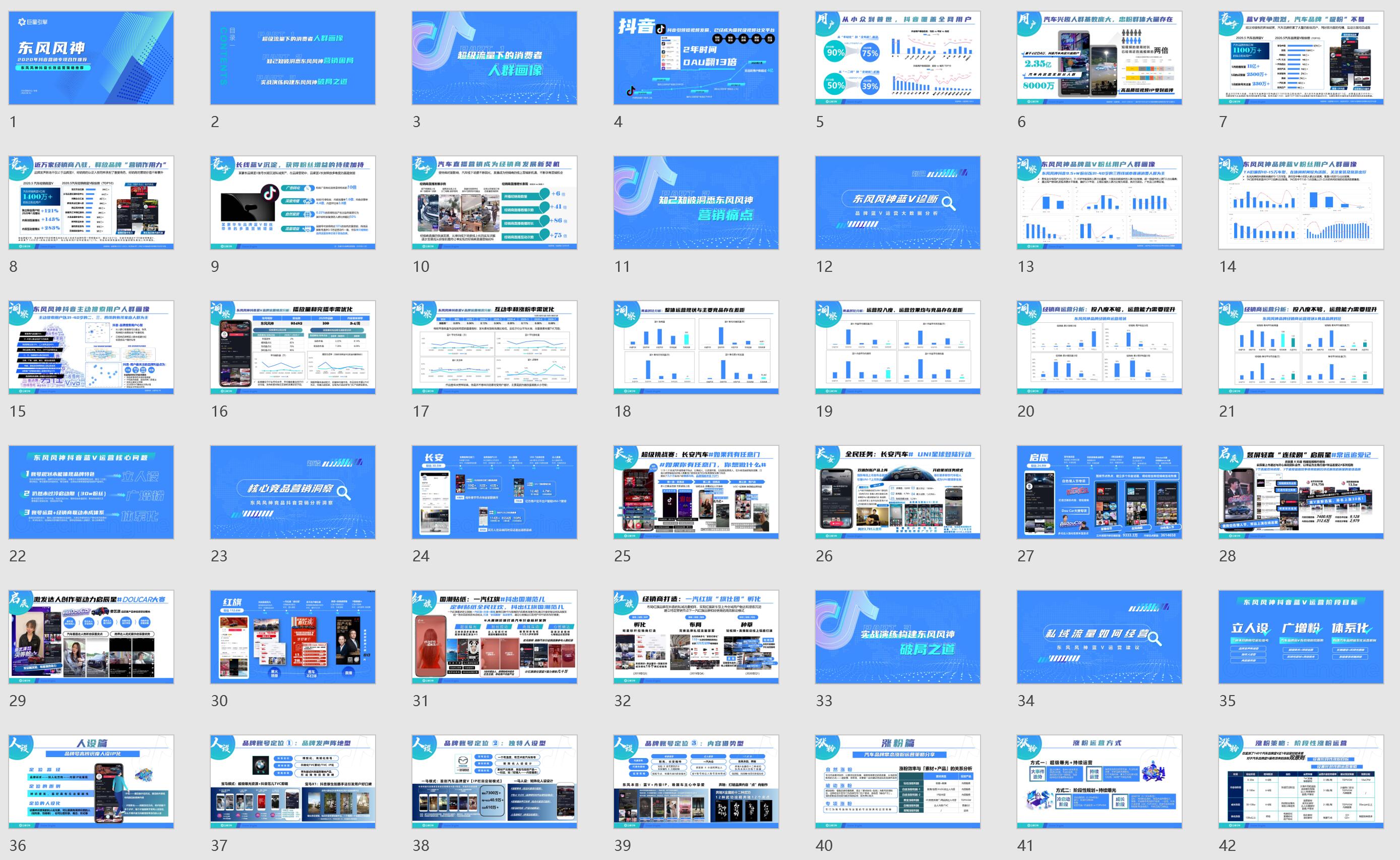Select slide 41 涨粉运营方式
This screenshot has width=1400, height=860.
1100,781
